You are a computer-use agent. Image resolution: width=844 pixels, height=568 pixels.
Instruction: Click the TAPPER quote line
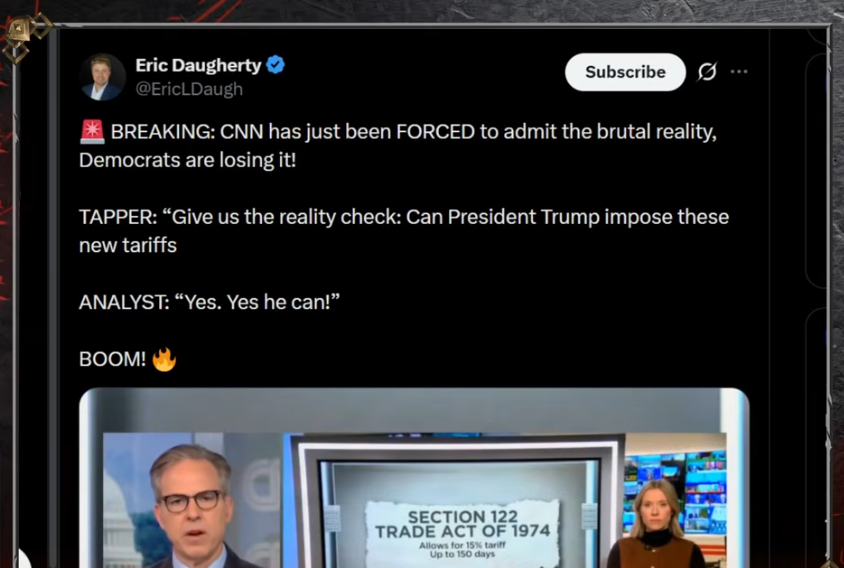(404, 231)
